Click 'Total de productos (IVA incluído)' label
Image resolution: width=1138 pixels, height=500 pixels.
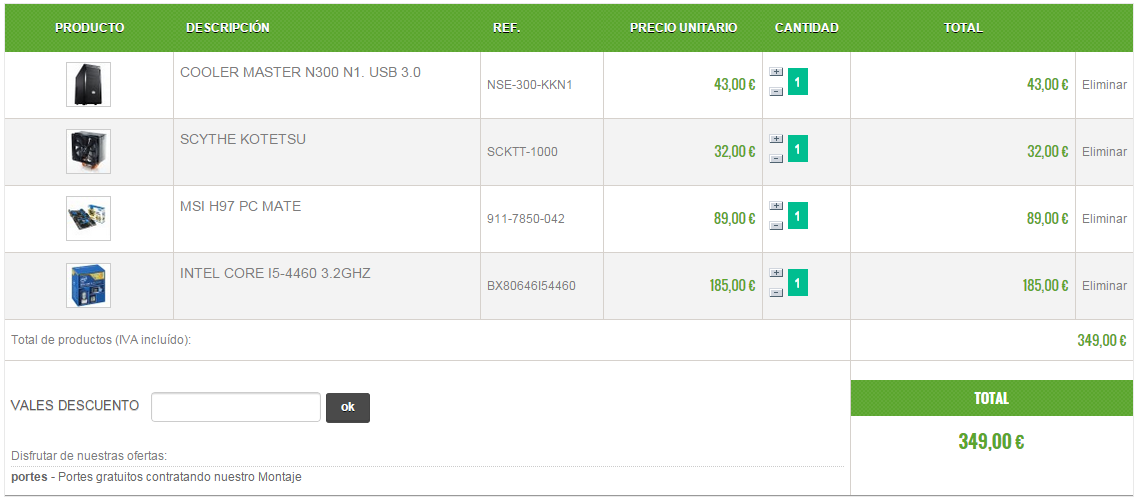101,340
